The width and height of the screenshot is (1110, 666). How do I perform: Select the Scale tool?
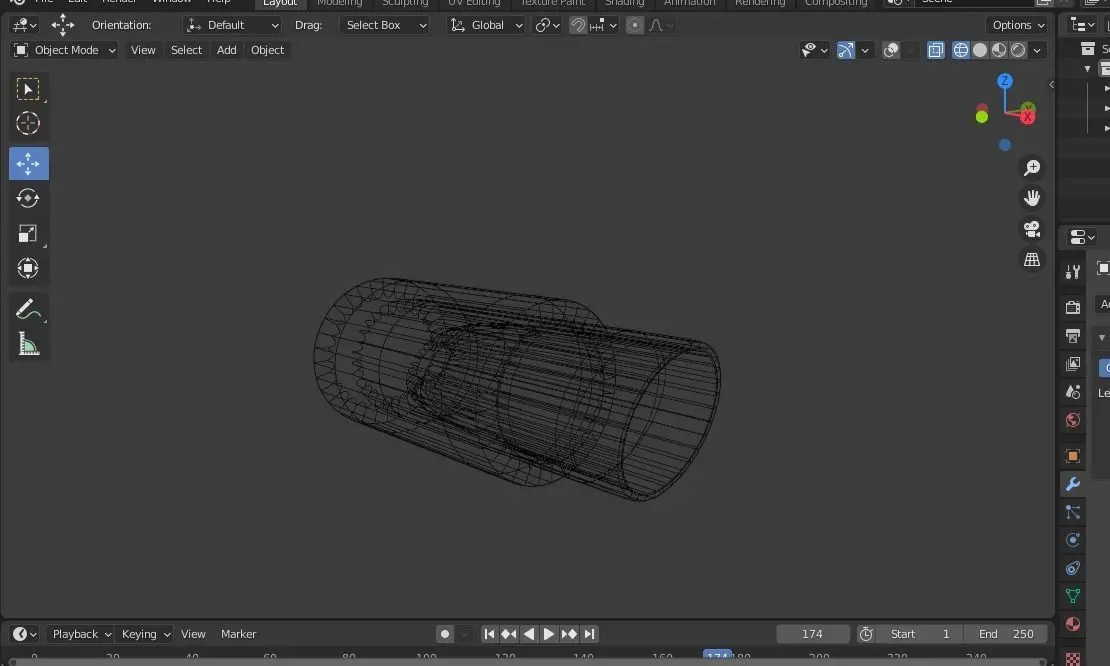pyautogui.click(x=28, y=233)
